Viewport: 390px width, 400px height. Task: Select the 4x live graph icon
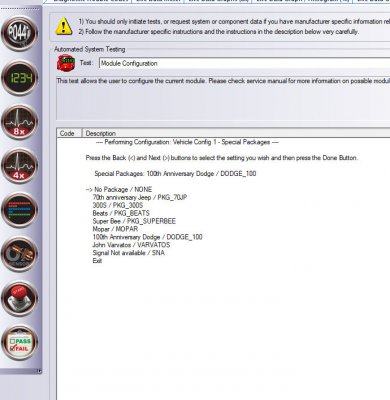tap(19, 166)
